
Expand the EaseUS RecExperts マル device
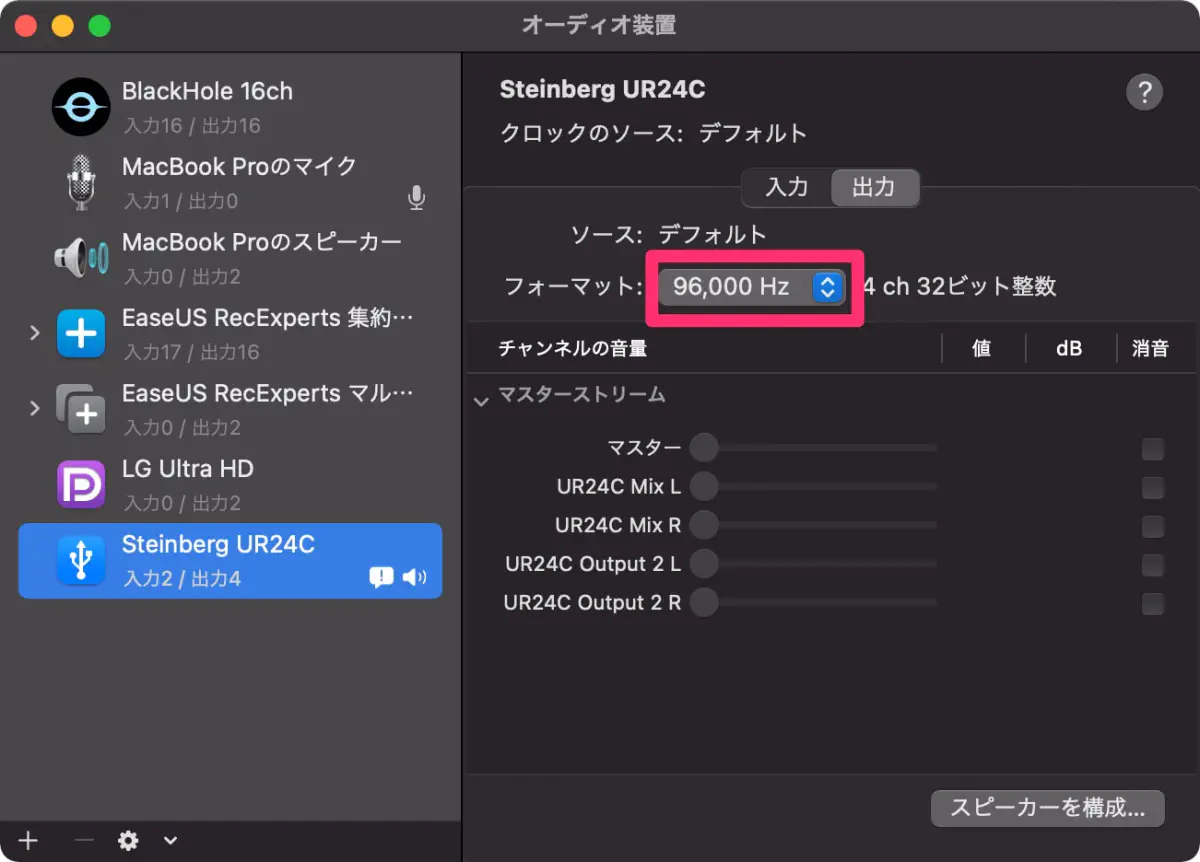point(35,407)
